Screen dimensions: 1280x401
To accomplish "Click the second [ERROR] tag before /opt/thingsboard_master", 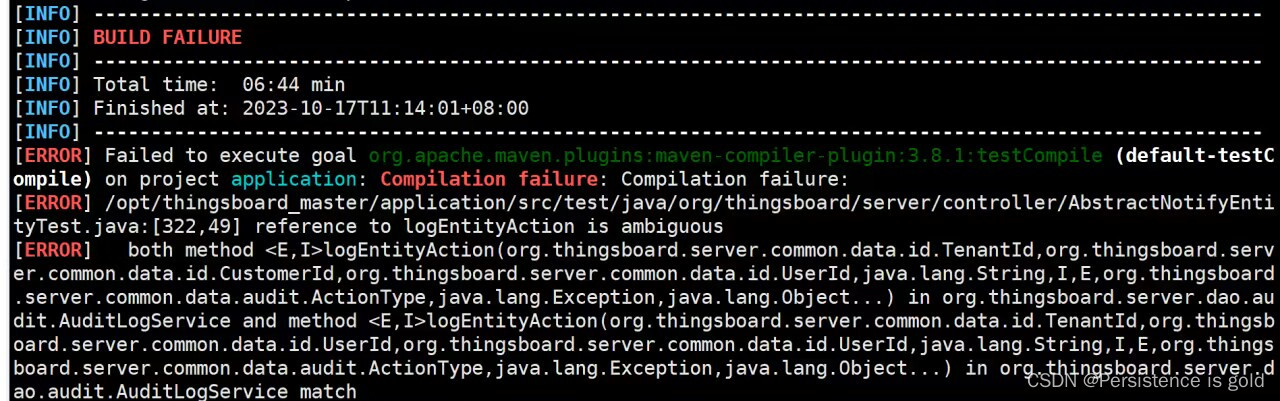I will click(x=52, y=203).
